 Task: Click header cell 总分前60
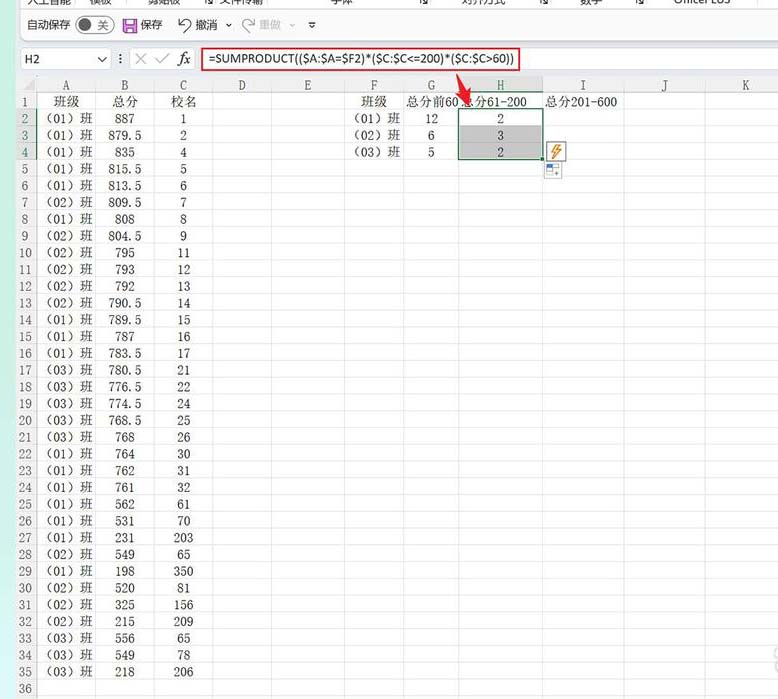tap(431, 102)
